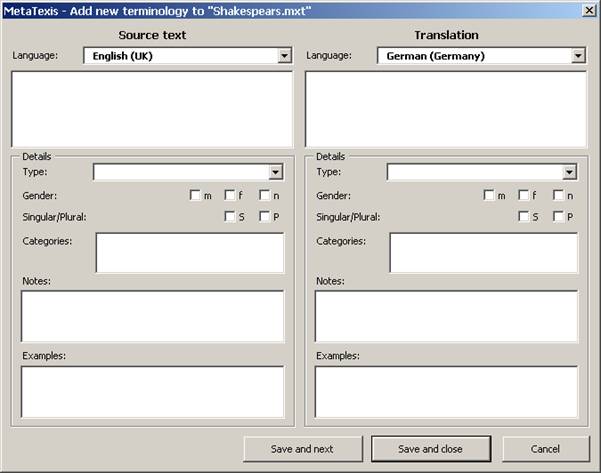
Task: Open the Translation Language dropdown
Action: click(578, 56)
